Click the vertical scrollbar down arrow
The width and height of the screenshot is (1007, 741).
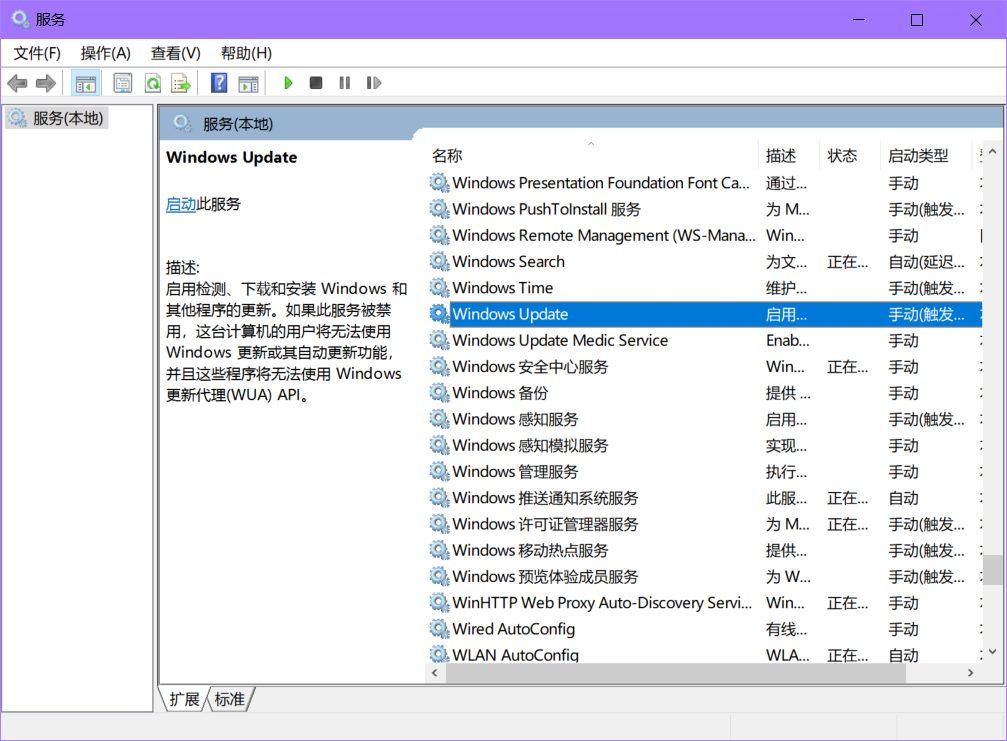(x=993, y=652)
